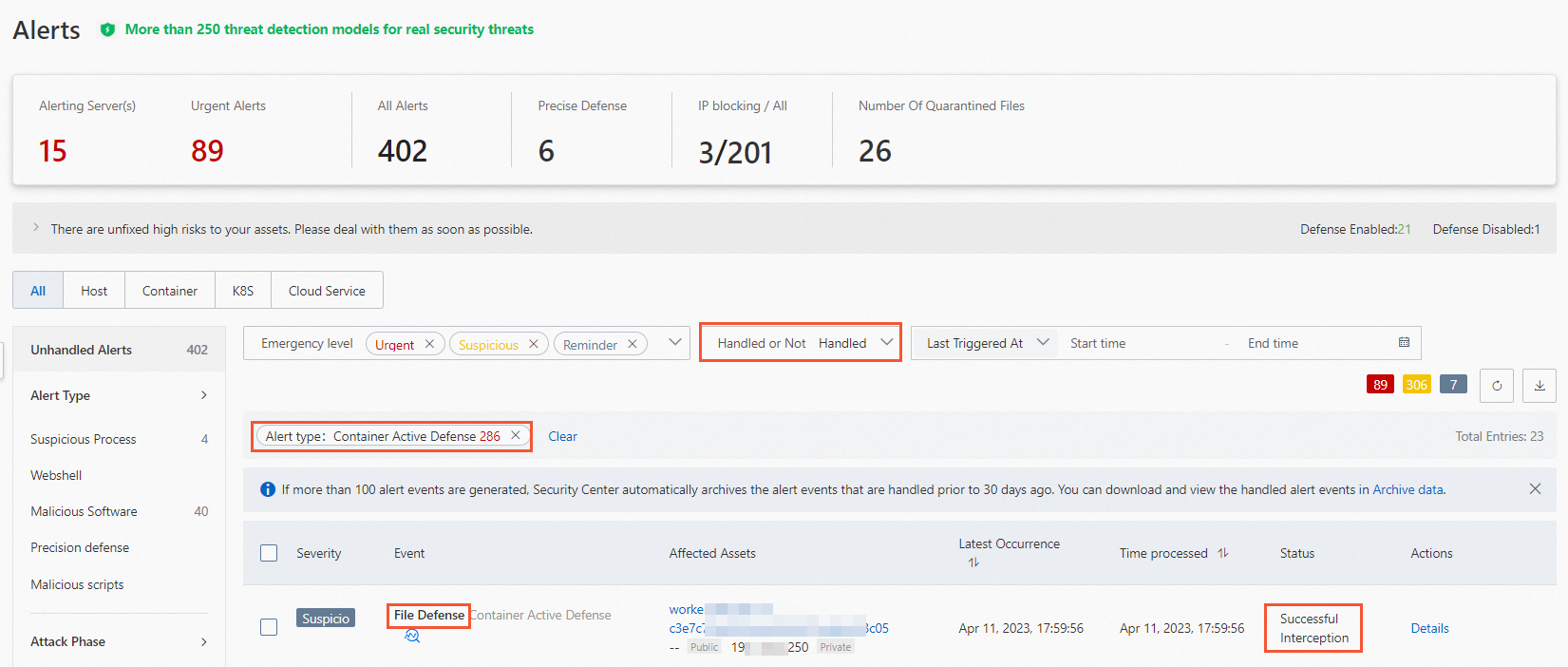Remove Container Active Defense alert type filter

point(516,435)
